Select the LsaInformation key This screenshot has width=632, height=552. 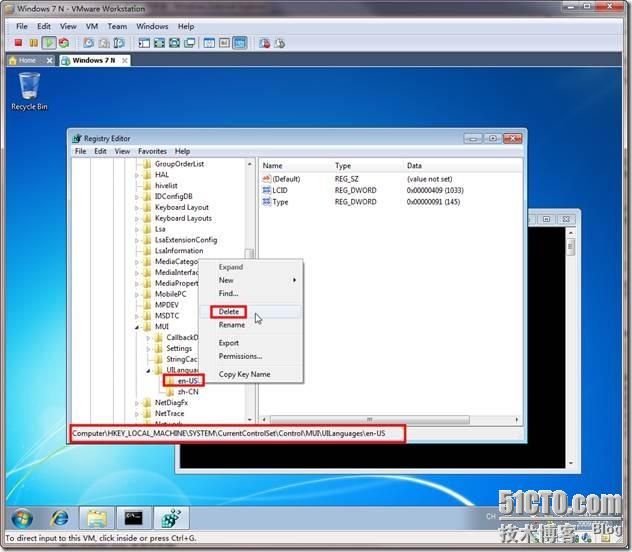click(179, 251)
